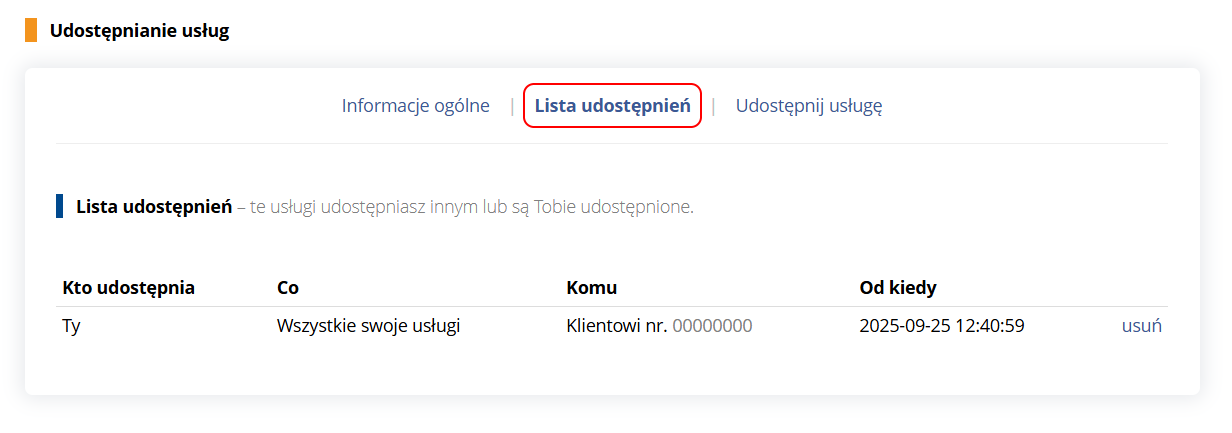Open the Informacje ogólne tab

(x=415, y=105)
